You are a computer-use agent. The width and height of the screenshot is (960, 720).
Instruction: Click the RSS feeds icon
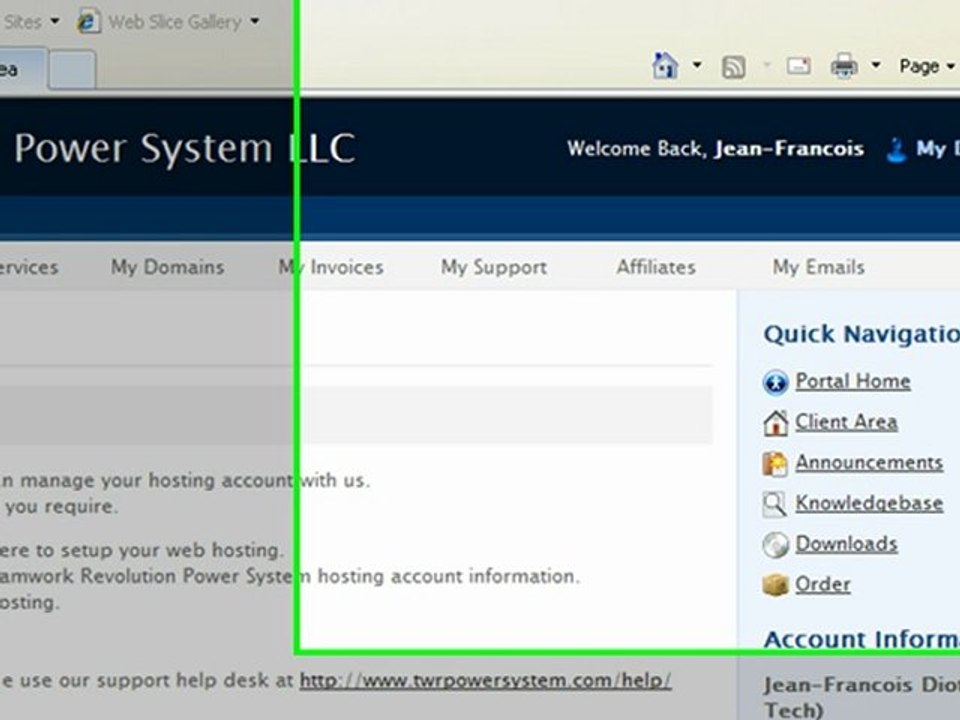tap(733, 66)
